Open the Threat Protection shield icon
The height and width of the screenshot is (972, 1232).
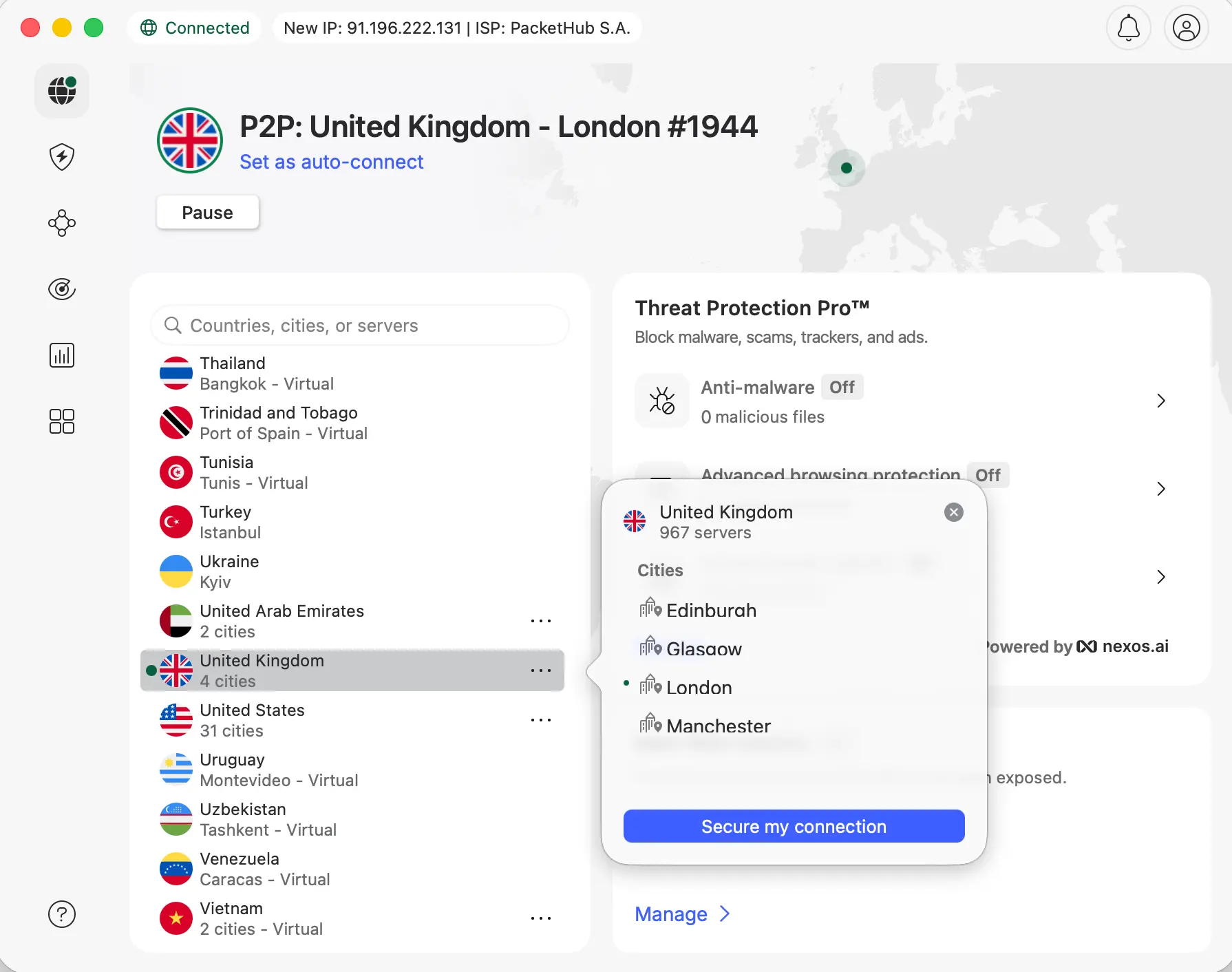click(x=61, y=157)
